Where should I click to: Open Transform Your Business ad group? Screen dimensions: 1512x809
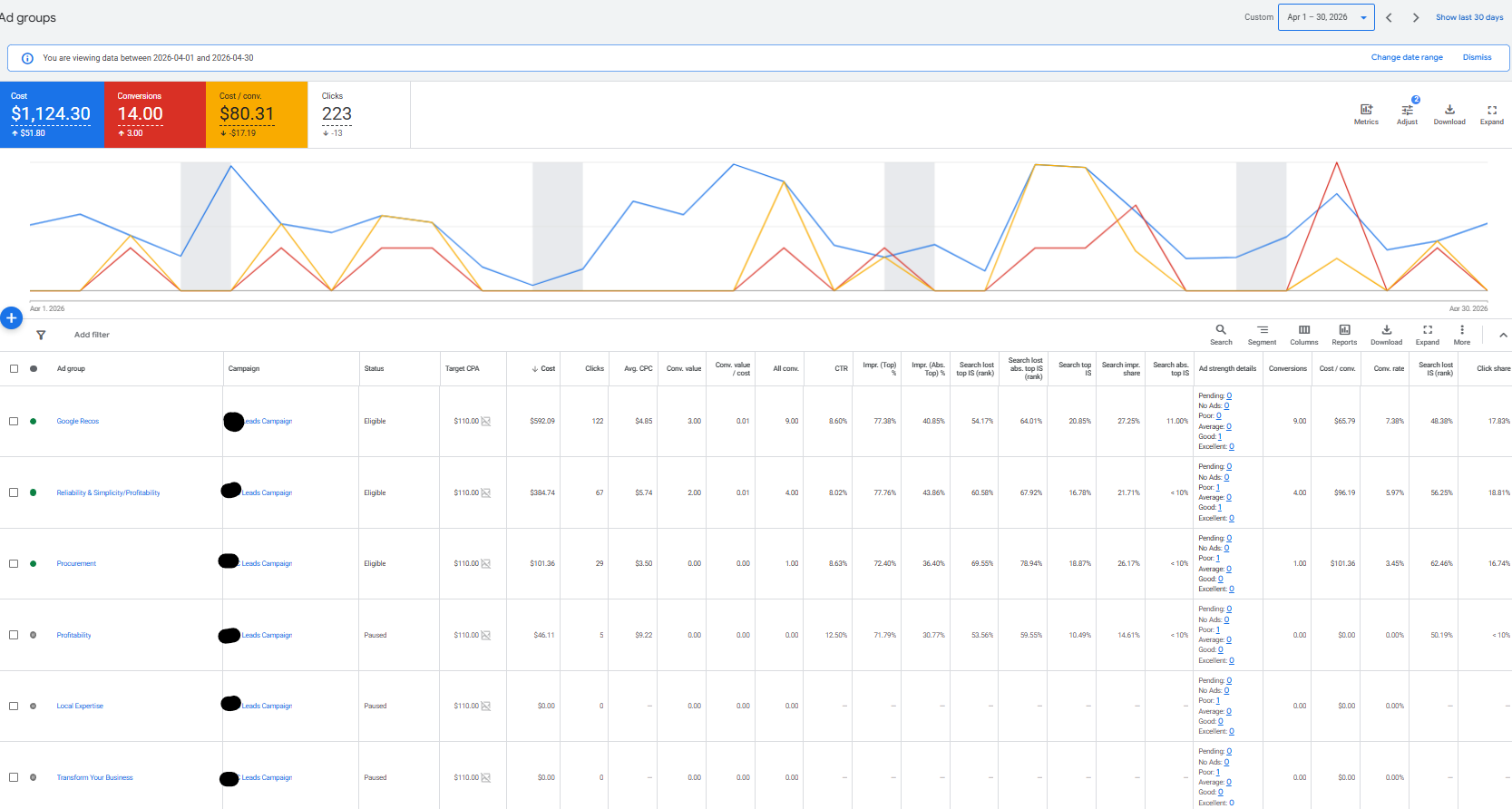click(94, 777)
